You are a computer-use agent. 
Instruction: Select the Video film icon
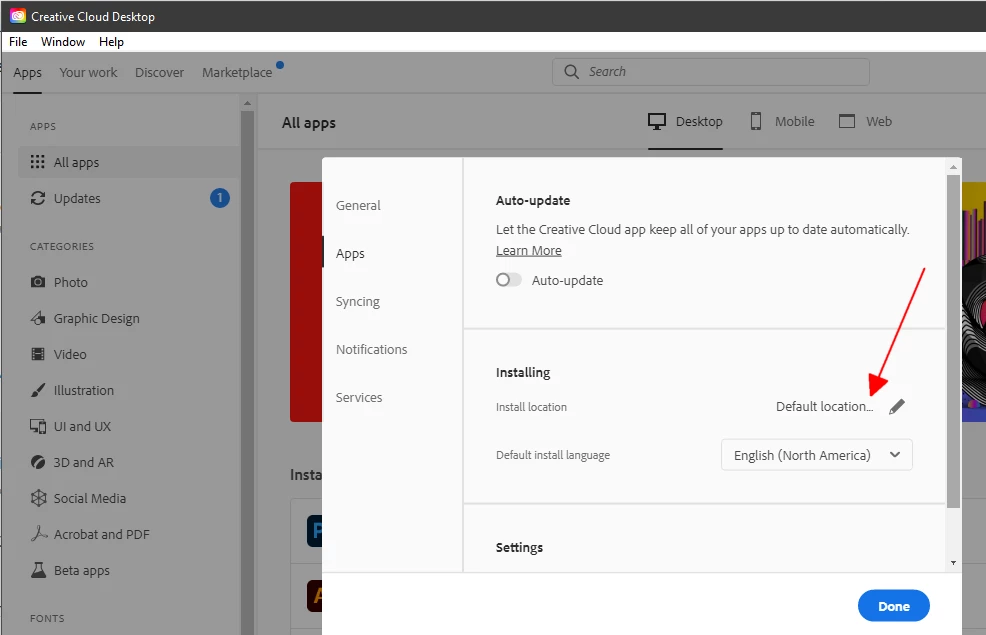[x=38, y=354]
